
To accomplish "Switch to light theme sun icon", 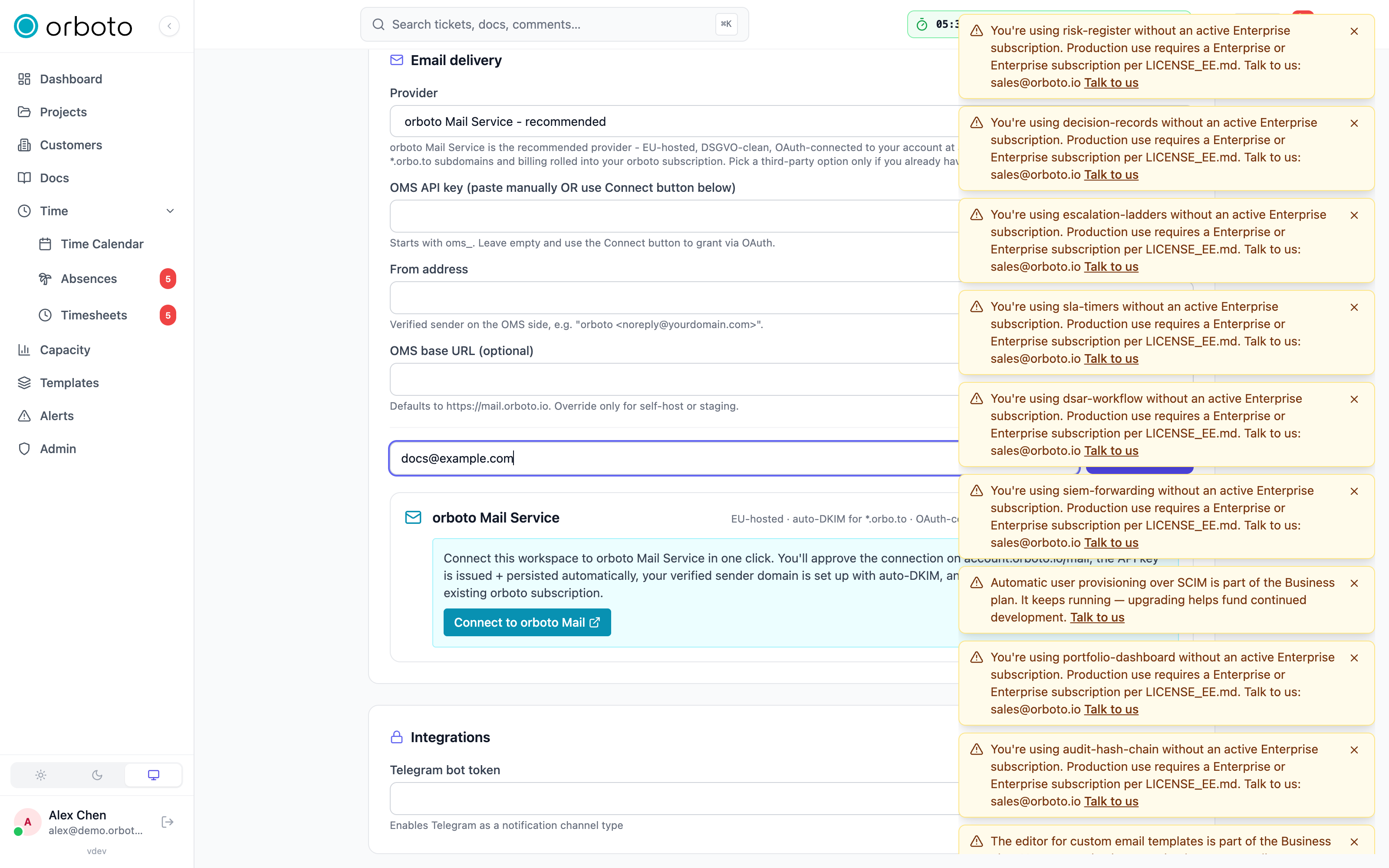I will 40,775.
